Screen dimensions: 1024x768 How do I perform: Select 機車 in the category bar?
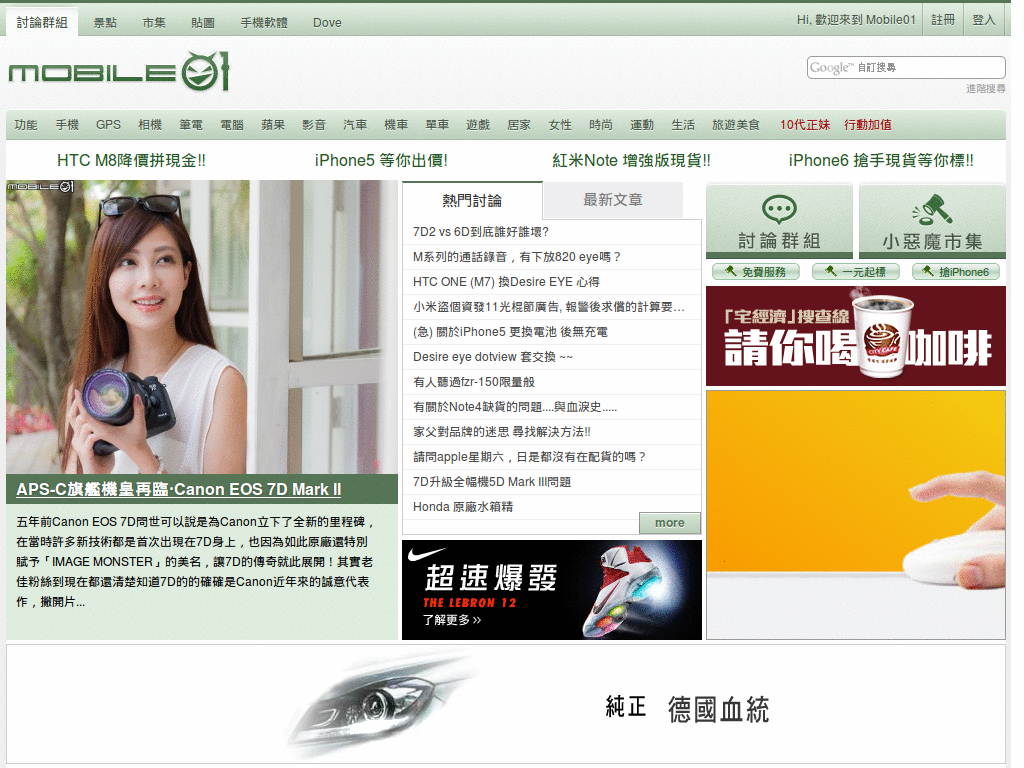396,125
